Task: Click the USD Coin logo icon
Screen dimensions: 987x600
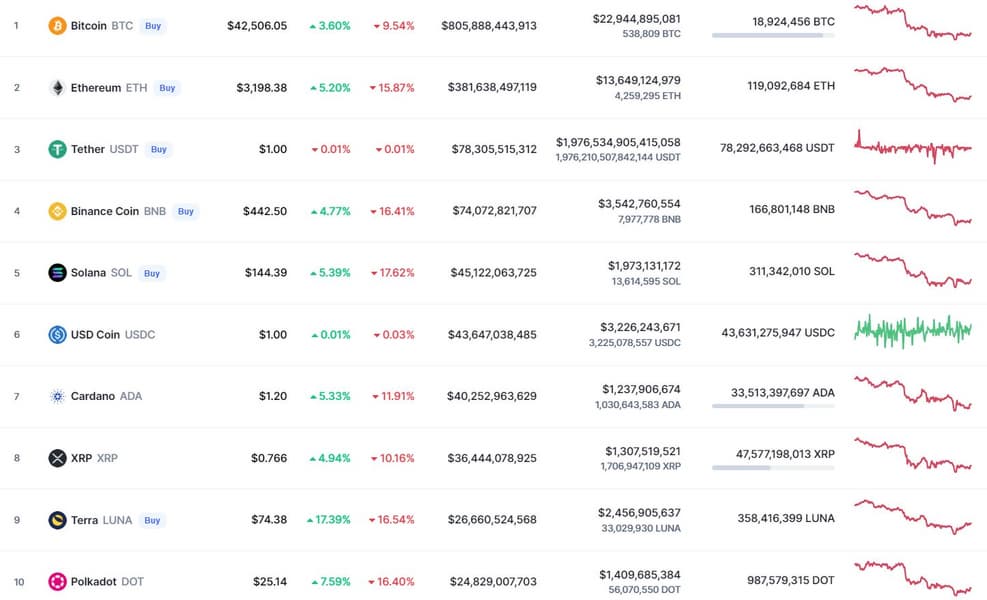Action: click(x=57, y=334)
